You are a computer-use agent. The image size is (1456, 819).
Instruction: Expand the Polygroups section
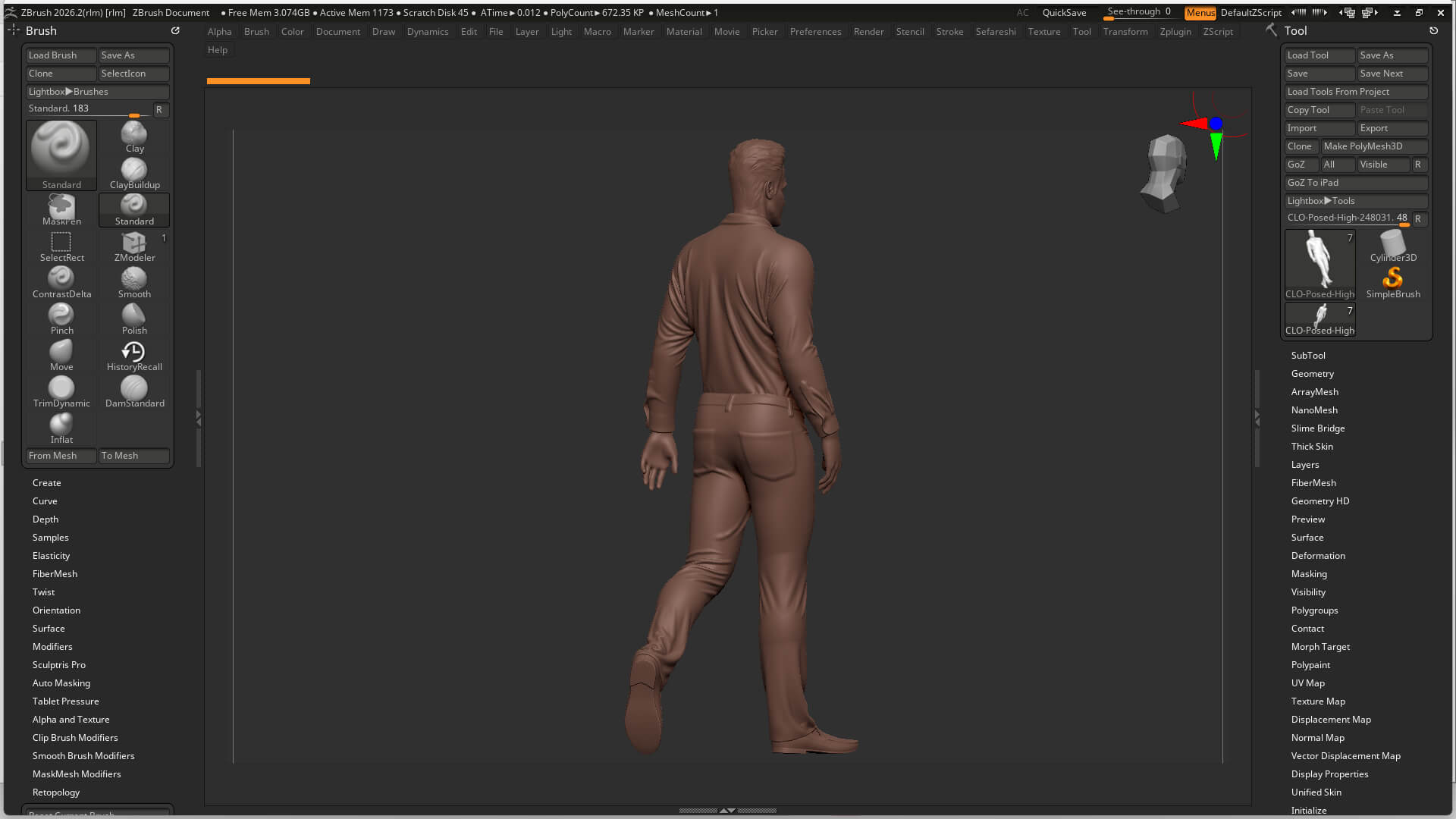1314,610
